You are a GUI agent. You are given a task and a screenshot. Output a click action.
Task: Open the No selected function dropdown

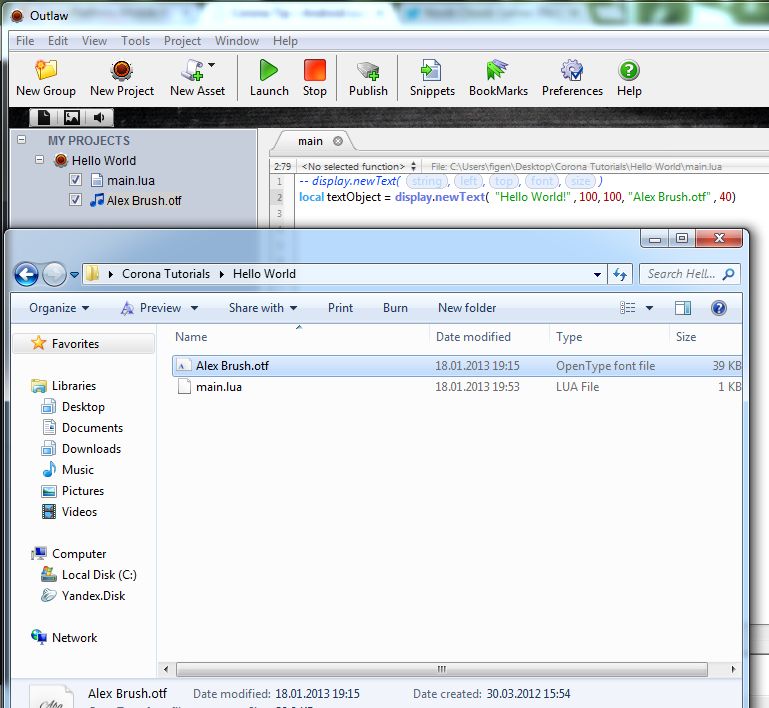(x=359, y=167)
